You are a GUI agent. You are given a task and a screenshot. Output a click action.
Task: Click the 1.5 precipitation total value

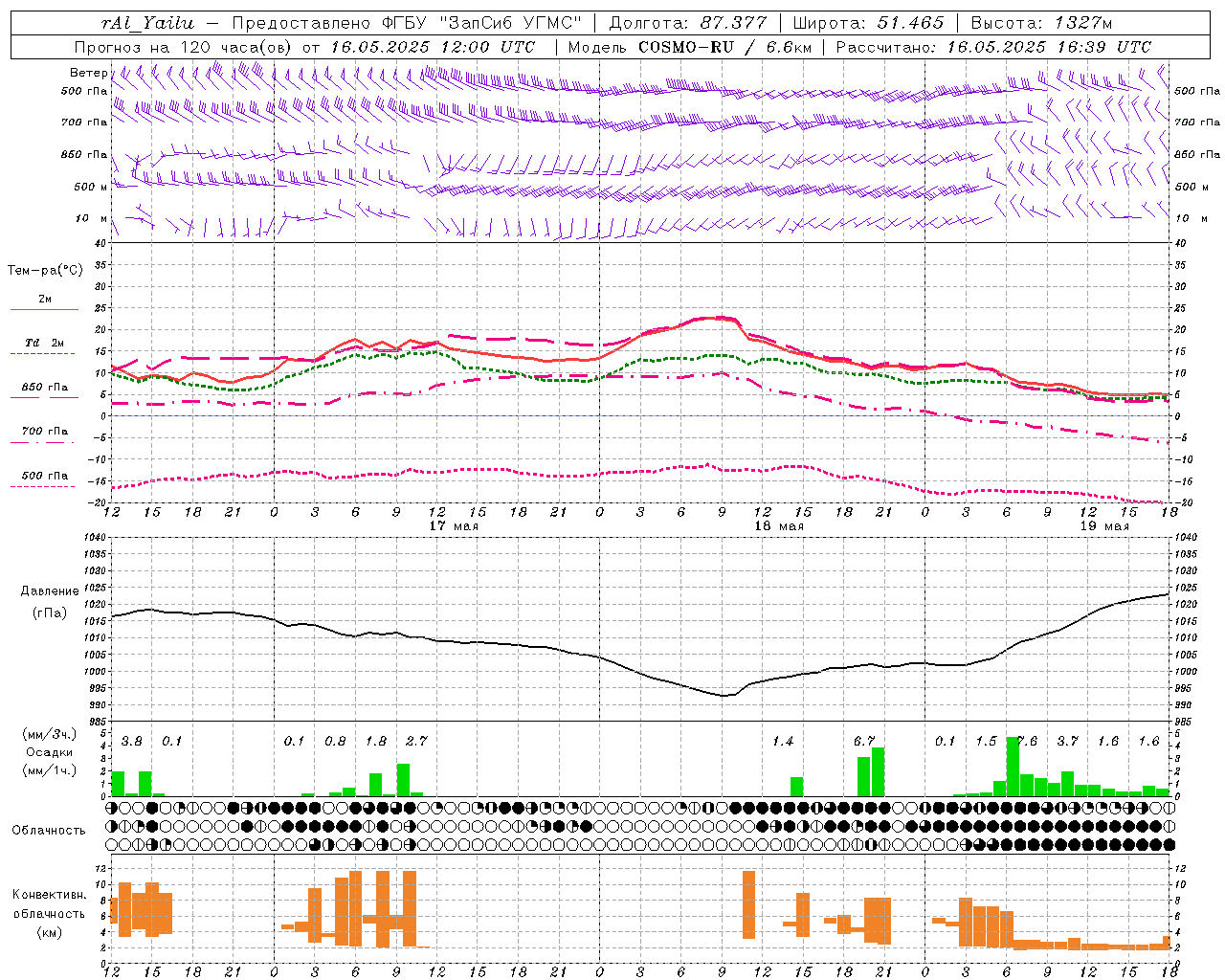[986, 742]
